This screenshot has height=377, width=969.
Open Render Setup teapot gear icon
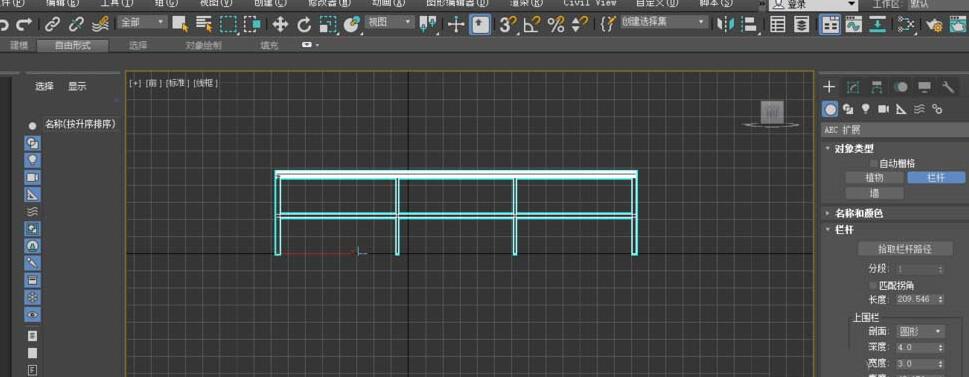tap(935, 25)
